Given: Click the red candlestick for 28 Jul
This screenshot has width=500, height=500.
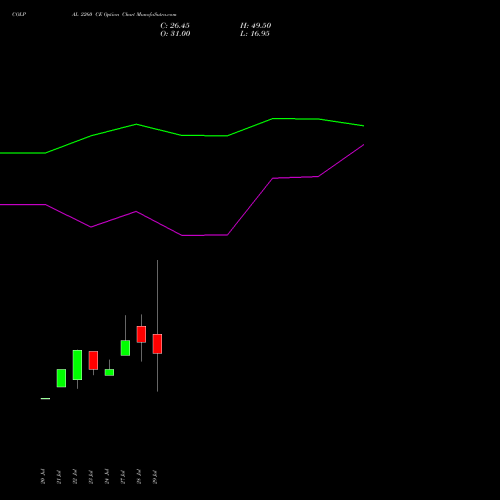Looking at the screenshot, I should pyautogui.click(x=141, y=334).
